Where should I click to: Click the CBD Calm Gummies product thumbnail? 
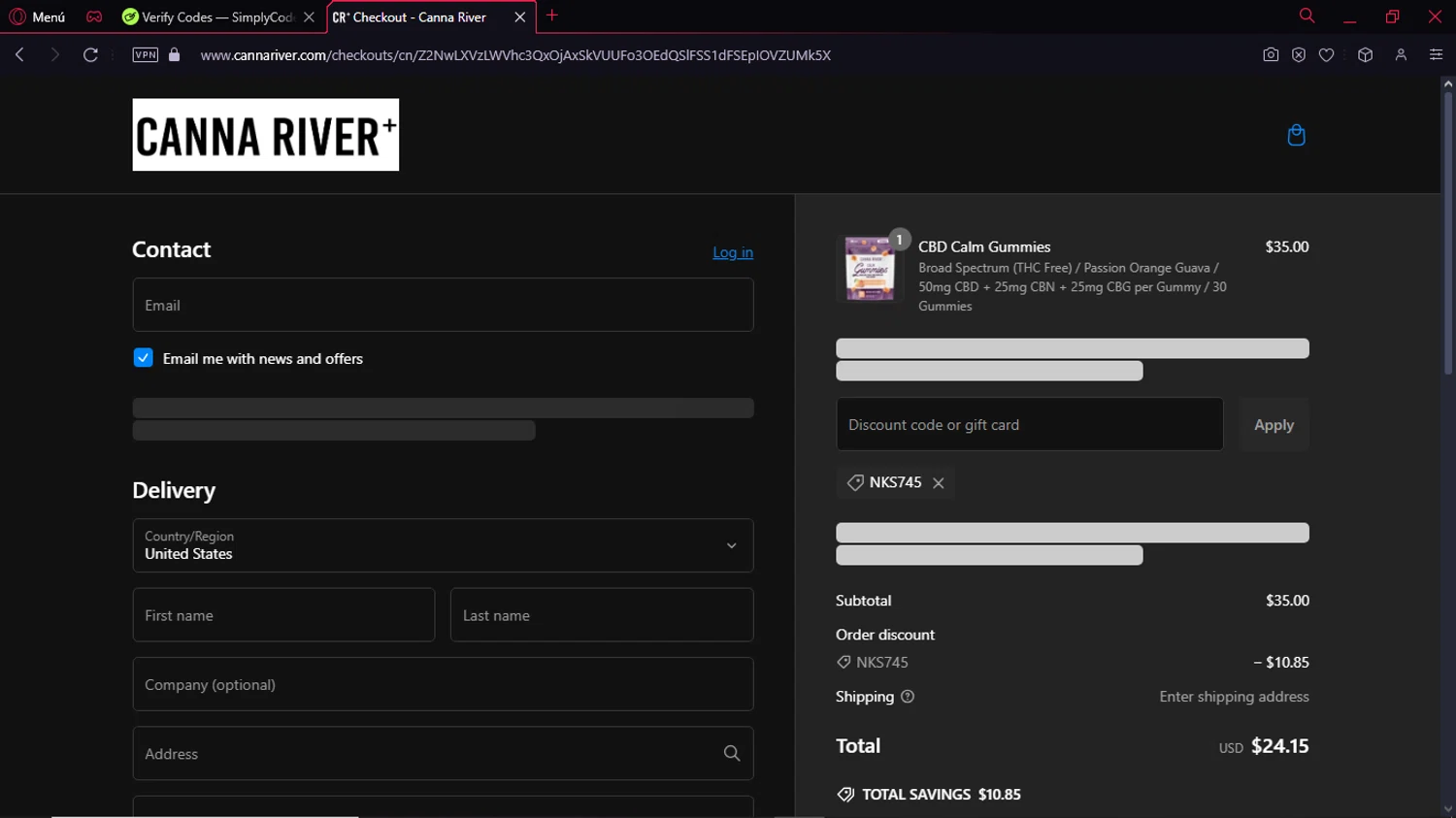click(x=869, y=269)
